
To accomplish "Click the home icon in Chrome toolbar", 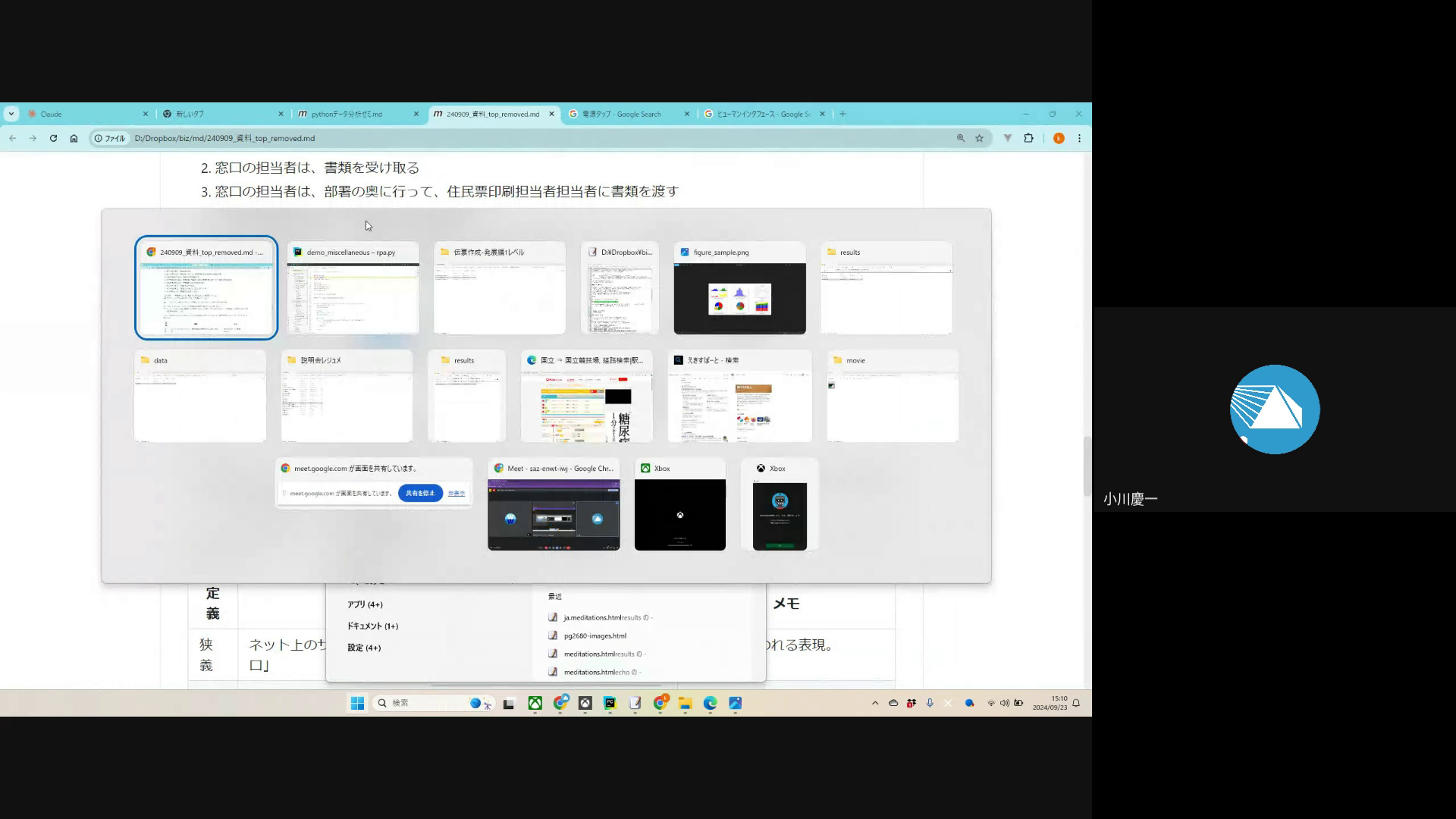I will click(x=74, y=138).
